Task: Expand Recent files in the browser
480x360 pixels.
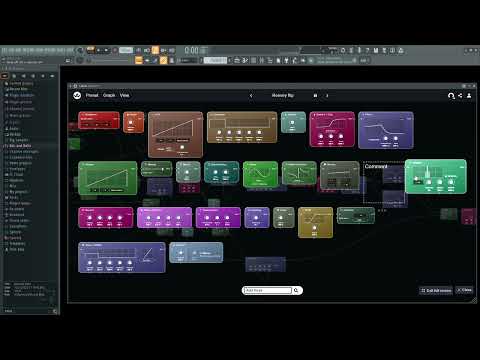Action: [x=18, y=89]
